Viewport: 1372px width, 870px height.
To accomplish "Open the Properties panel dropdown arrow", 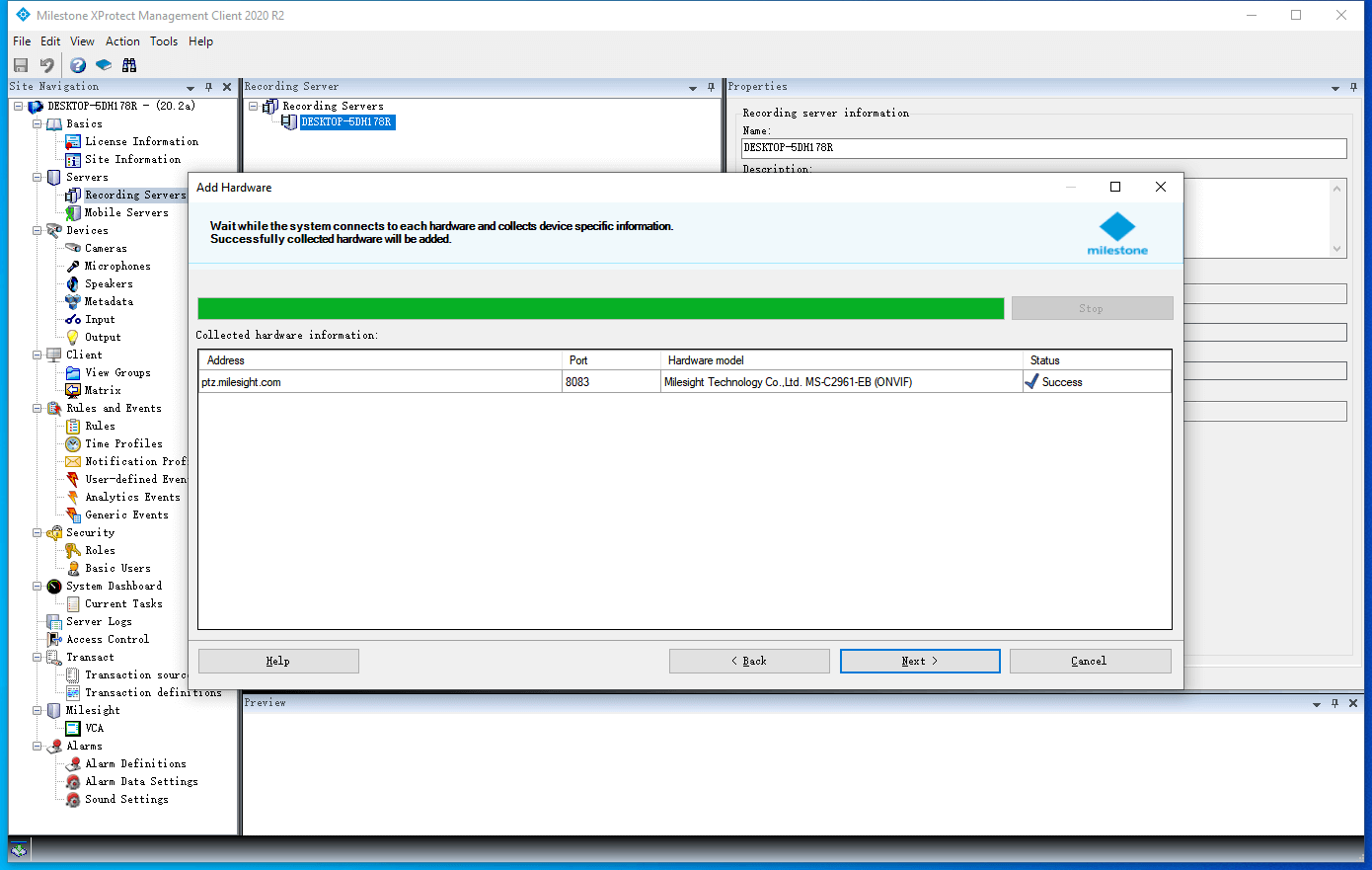I will pos(1334,88).
